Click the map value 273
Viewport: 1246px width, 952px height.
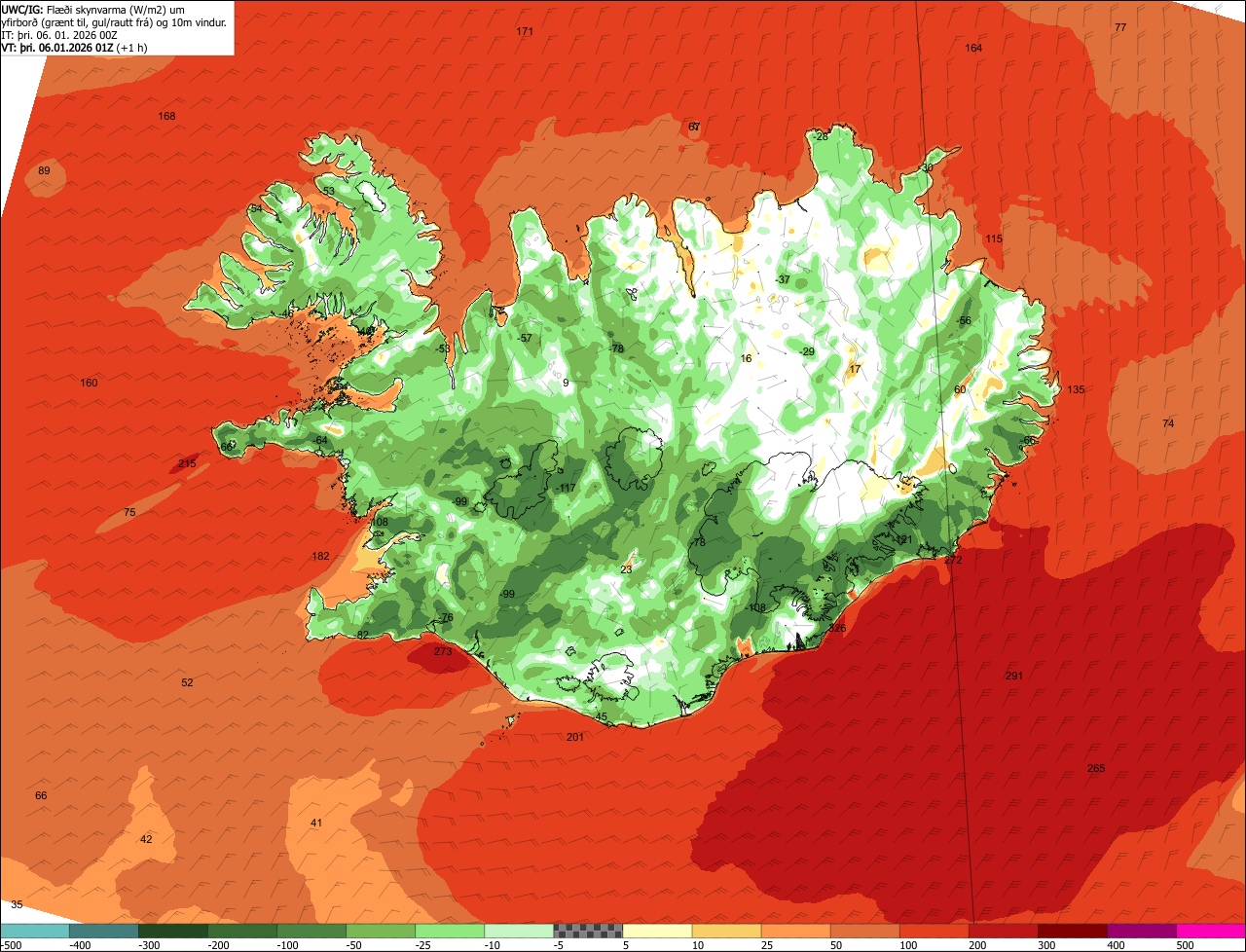point(443,651)
